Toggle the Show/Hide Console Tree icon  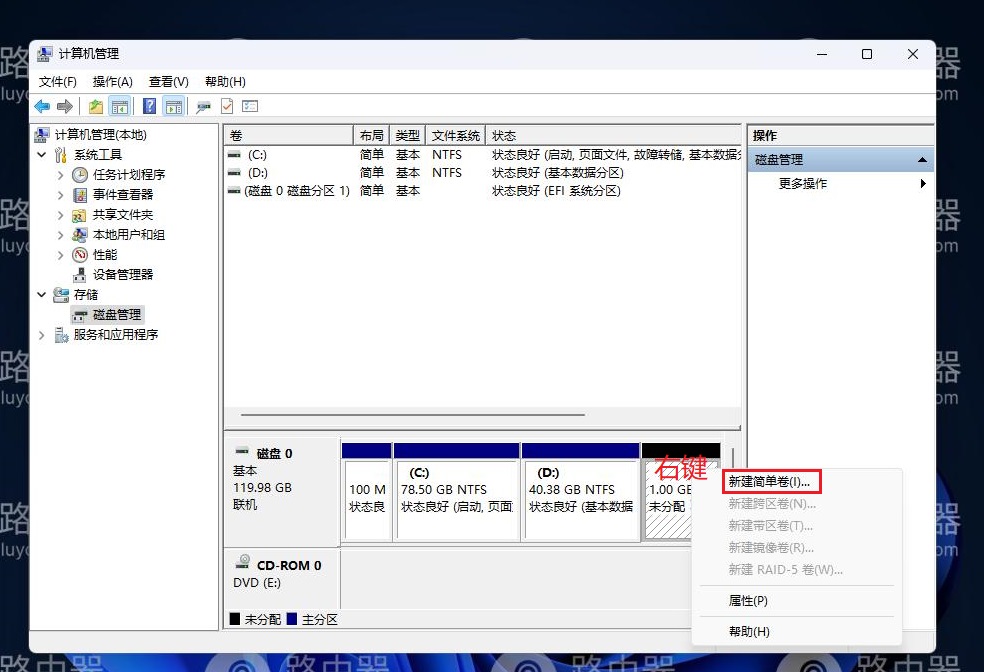click(x=119, y=107)
